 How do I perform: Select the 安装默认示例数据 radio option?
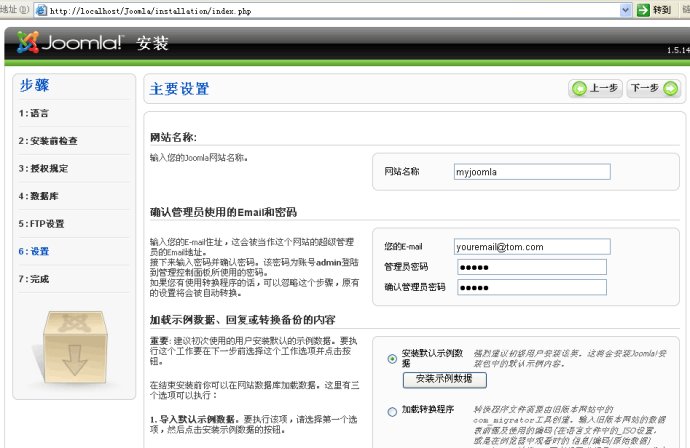392,359
